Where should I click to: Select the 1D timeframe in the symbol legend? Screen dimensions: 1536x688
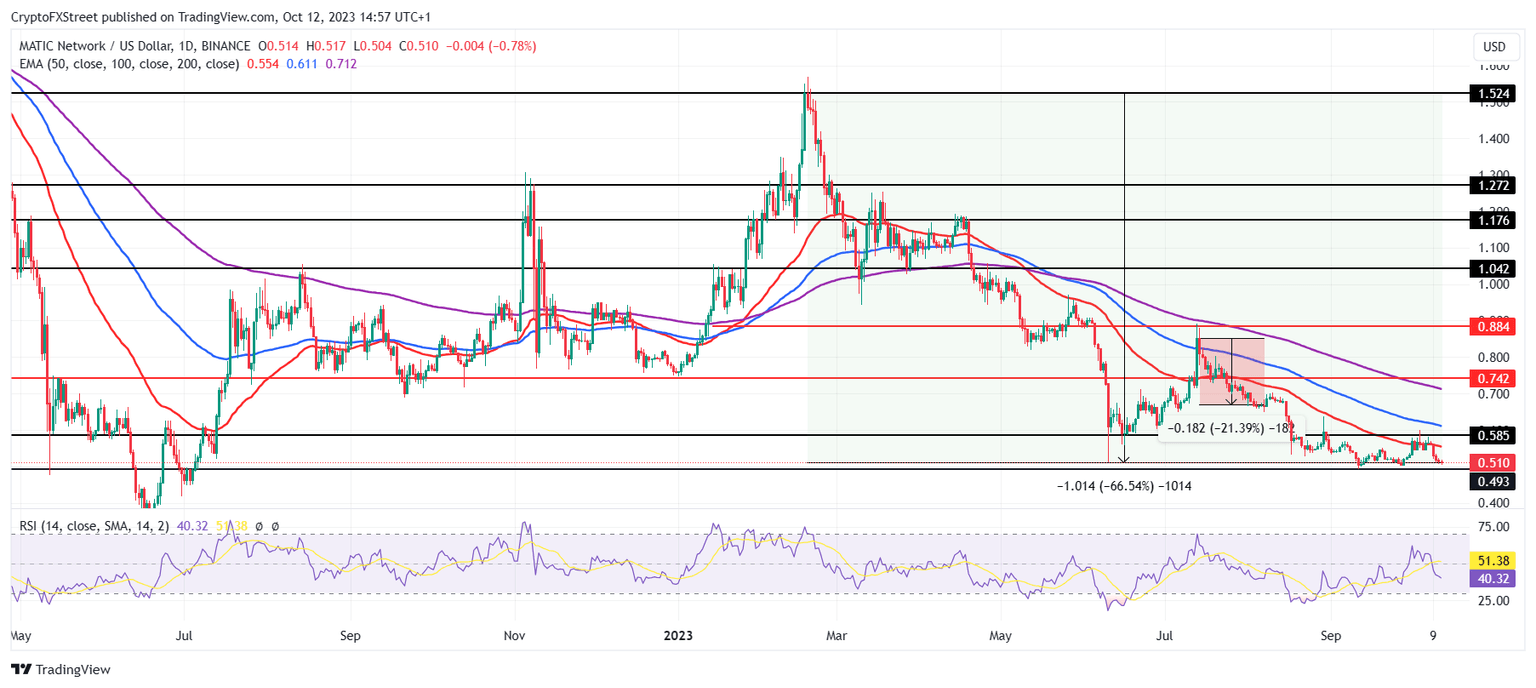[x=184, y=45]
